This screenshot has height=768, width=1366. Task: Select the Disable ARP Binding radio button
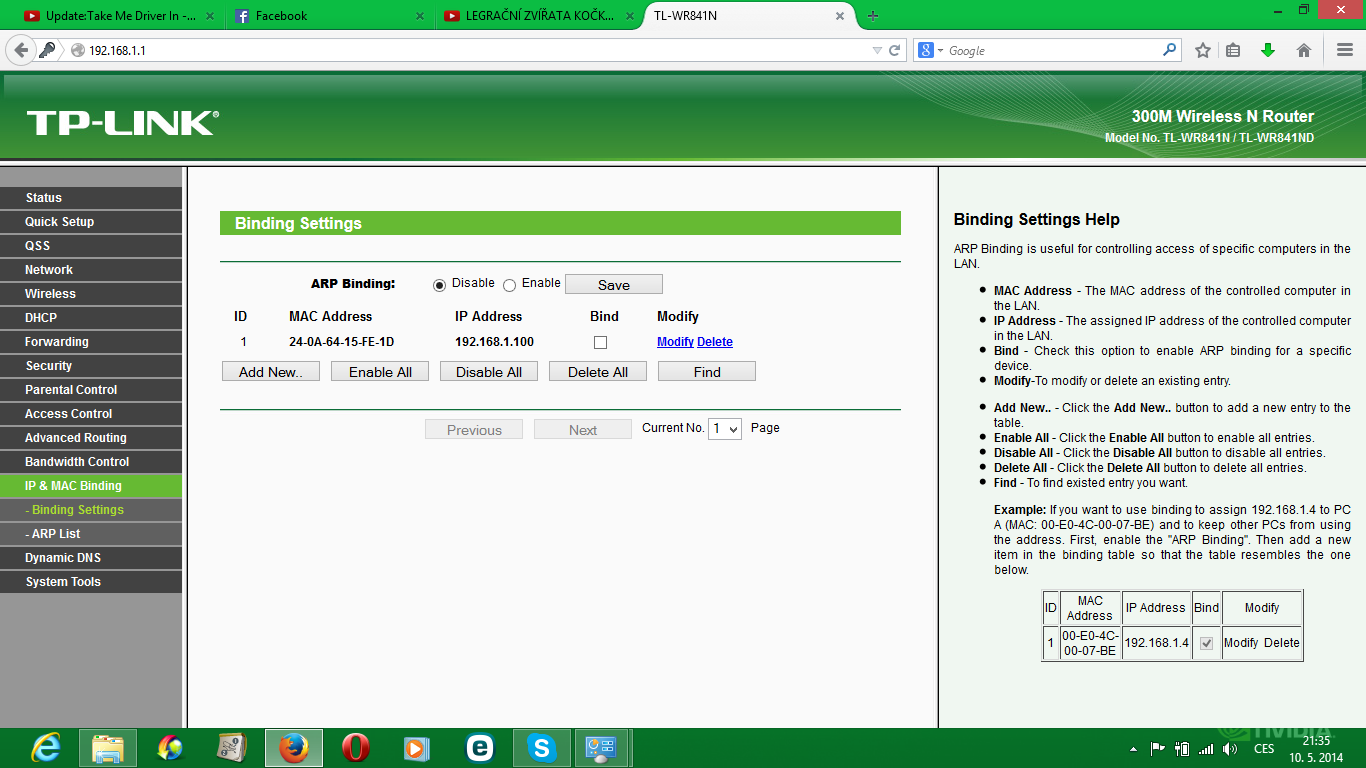pyautogui.click(x=439, y=285)
